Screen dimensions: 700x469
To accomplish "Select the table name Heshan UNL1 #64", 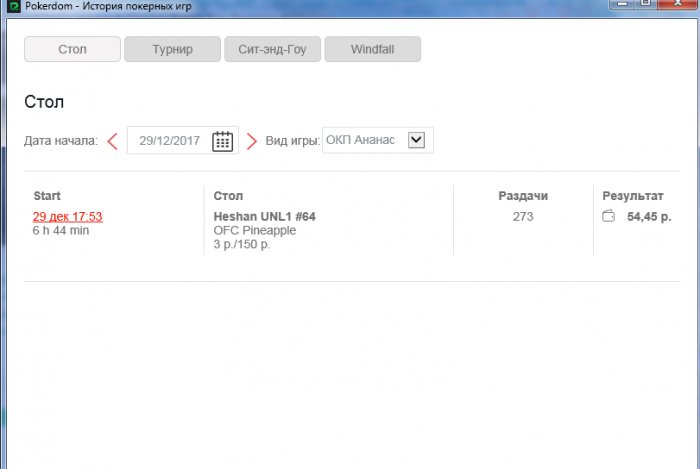I will 264,216.
